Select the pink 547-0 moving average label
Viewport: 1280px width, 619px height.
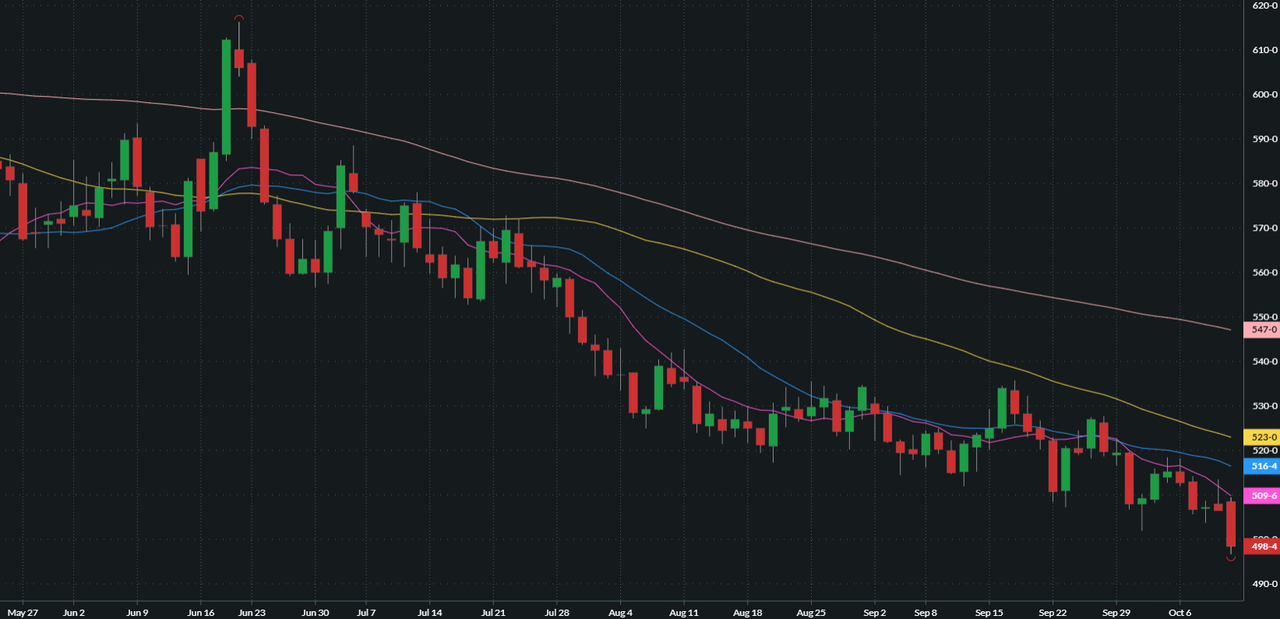click(1259, 329)
